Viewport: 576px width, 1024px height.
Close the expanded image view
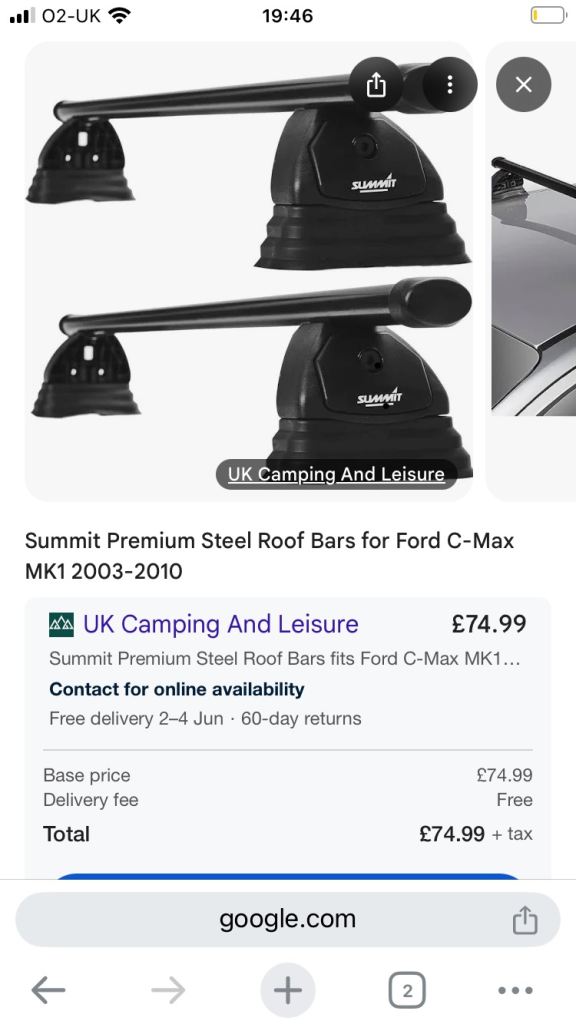tap(522, 84)
